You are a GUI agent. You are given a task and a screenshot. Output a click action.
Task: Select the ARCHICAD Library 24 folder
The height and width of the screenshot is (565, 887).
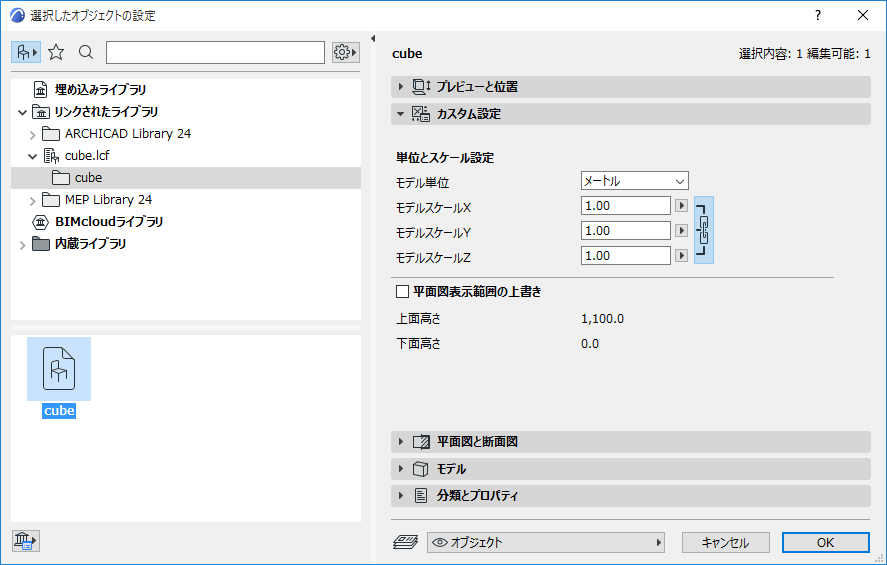[128, 133]
